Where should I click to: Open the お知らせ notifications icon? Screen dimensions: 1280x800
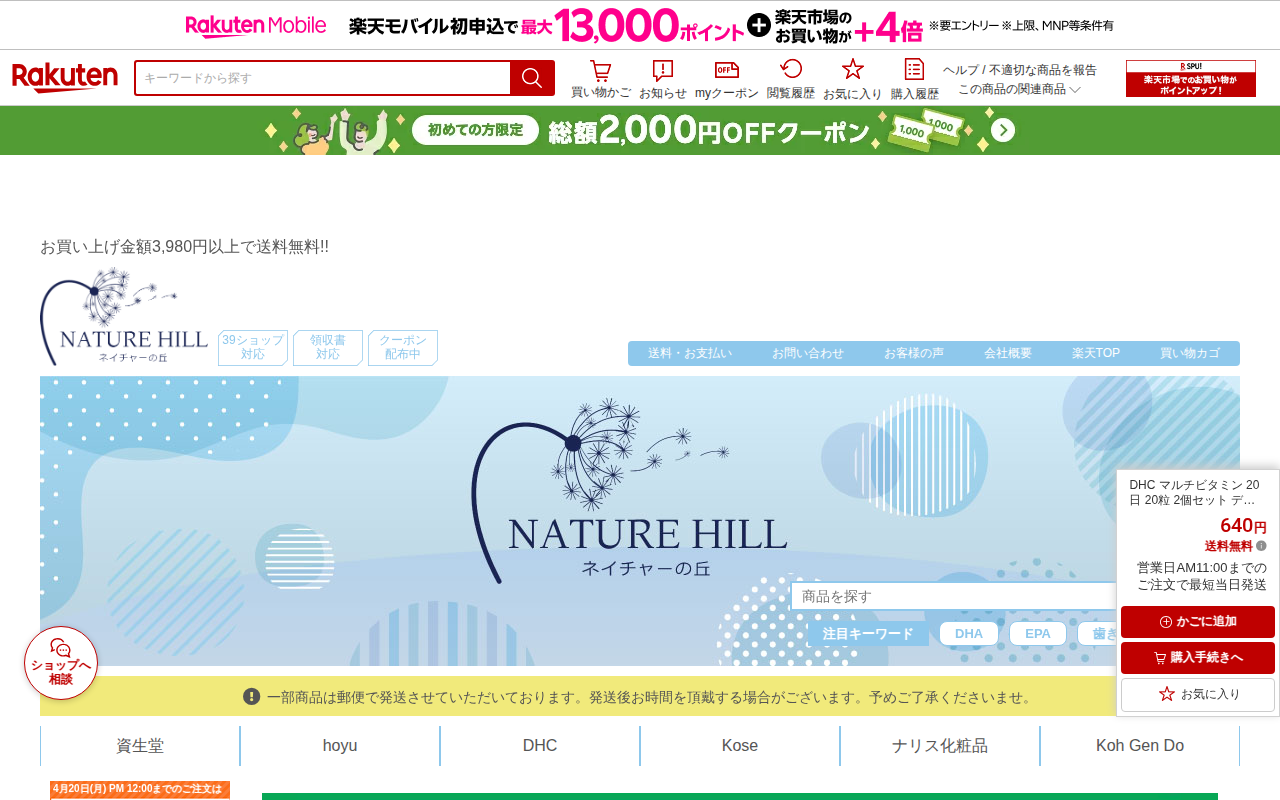pos(663,79)
